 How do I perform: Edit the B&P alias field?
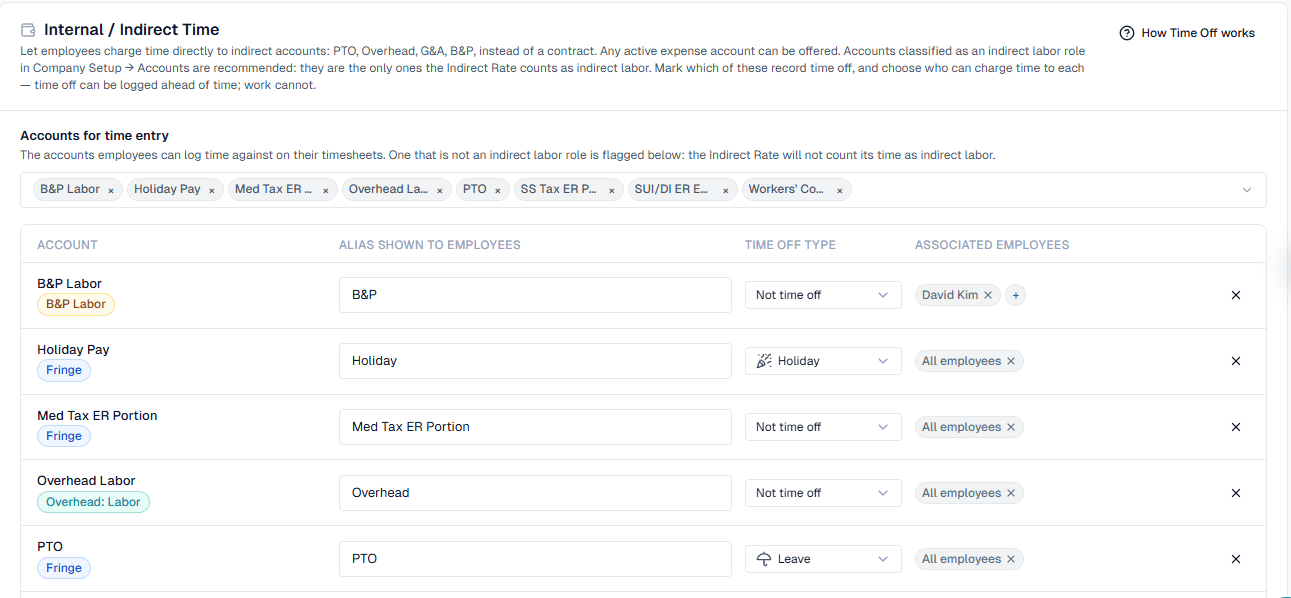(535, 295)
